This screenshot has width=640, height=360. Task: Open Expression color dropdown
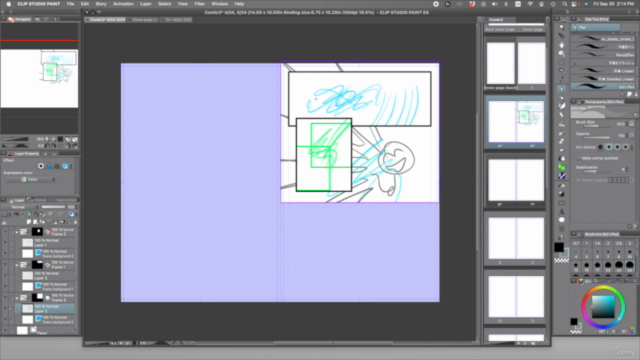click(x=31, y=179)
